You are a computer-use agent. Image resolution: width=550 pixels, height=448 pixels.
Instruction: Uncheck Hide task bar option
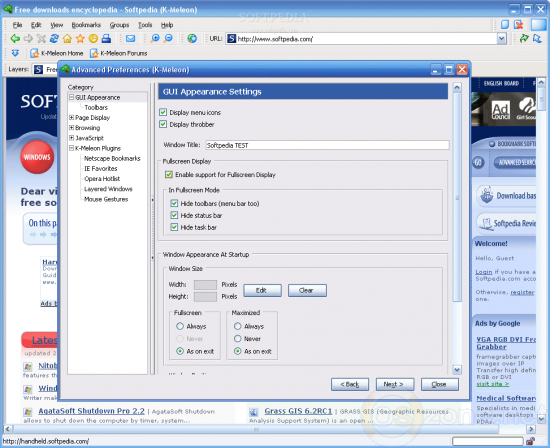click(x=174, y=227)
